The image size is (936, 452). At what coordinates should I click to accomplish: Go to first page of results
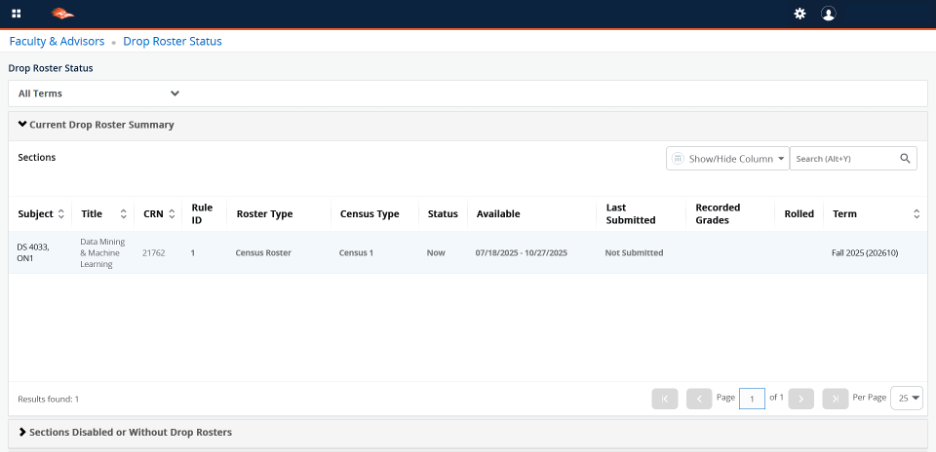click(665, 398)
